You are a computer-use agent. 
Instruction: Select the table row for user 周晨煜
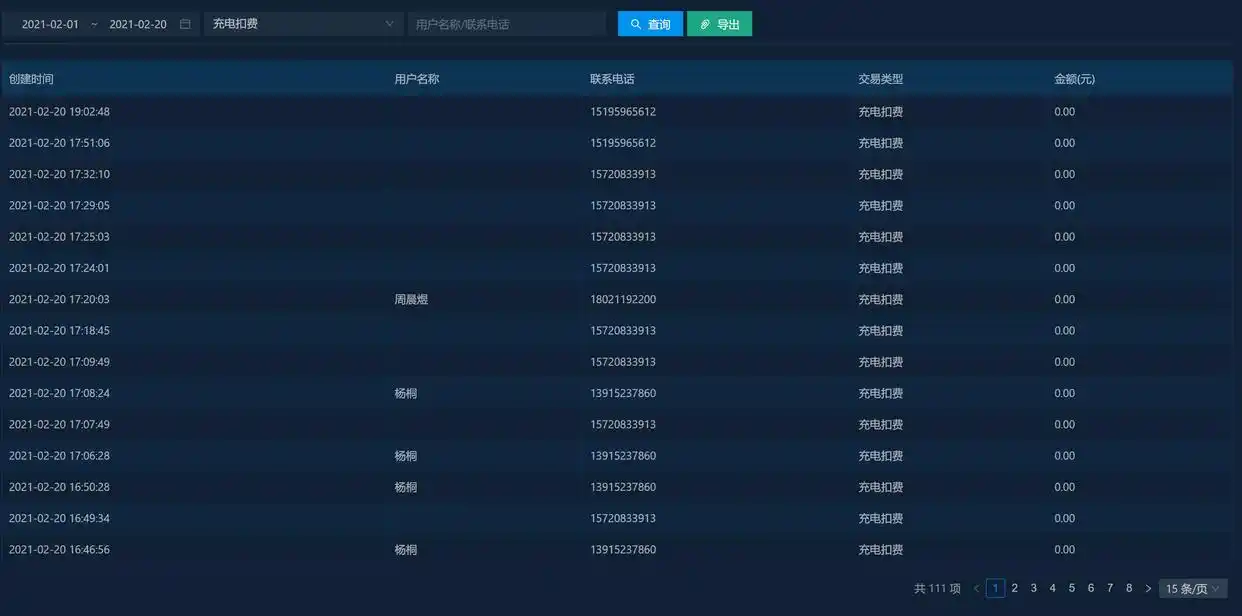pos(620,297)
